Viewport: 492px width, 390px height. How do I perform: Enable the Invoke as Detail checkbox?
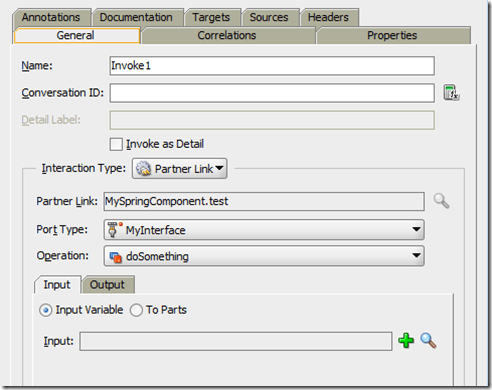point(116,144)
